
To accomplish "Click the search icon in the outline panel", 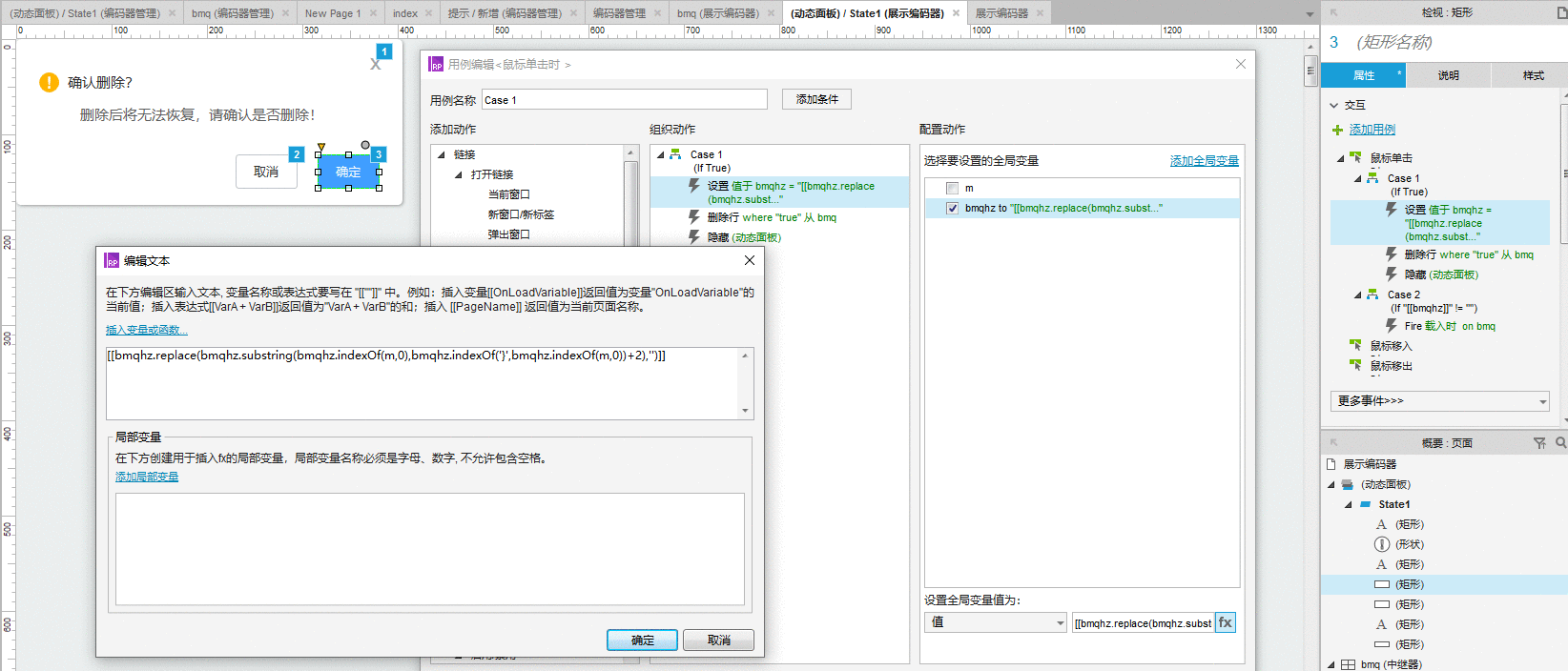I will click(1560, 443).
